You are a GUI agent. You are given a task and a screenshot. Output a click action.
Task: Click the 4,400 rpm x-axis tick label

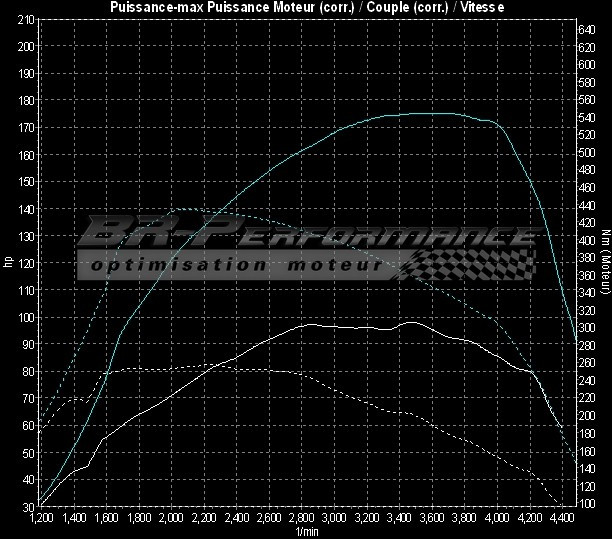coord(563,519)
